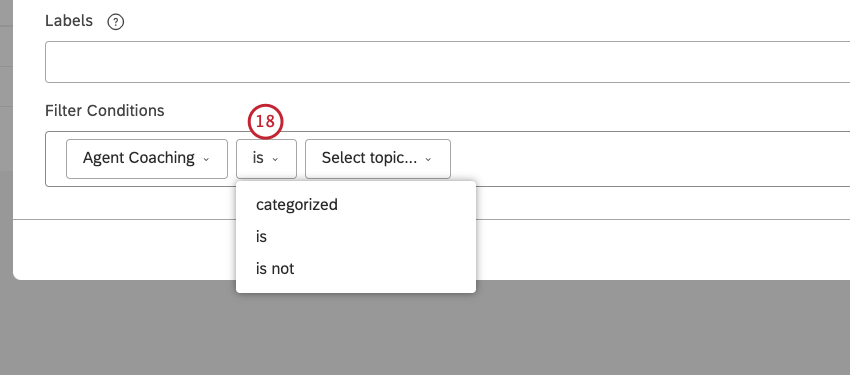The image size is (850, 375).
Task: Click the chevron beside Agent Coaching
Action: [206, 159]
